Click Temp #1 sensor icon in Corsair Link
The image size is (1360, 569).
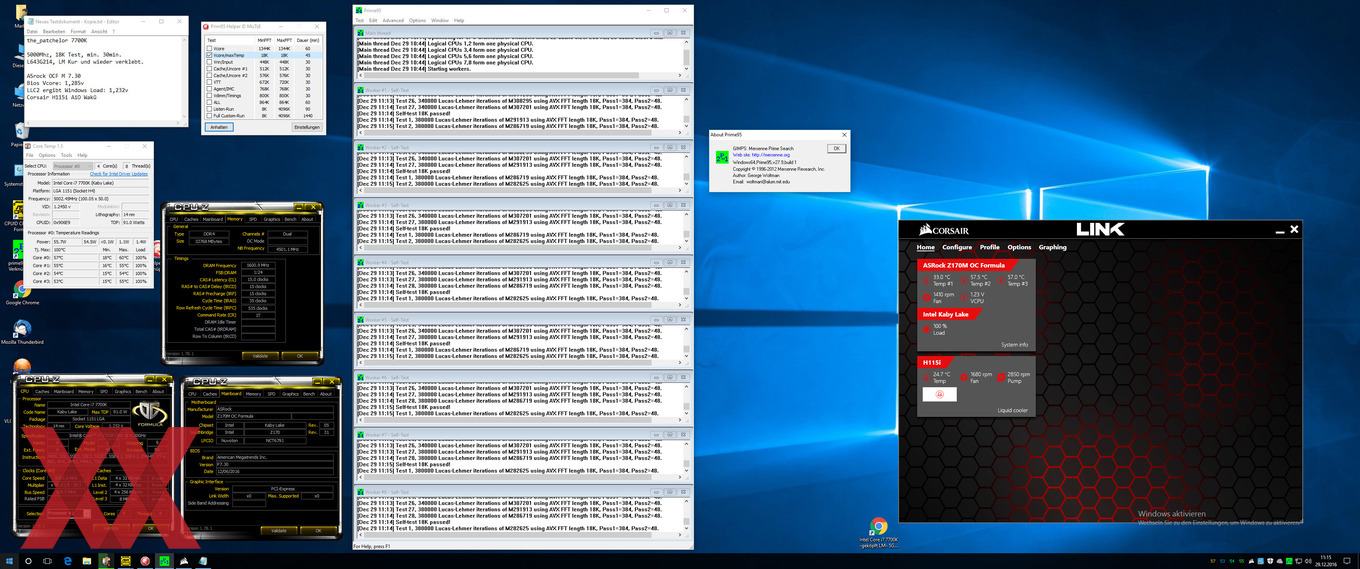[926, 280]
